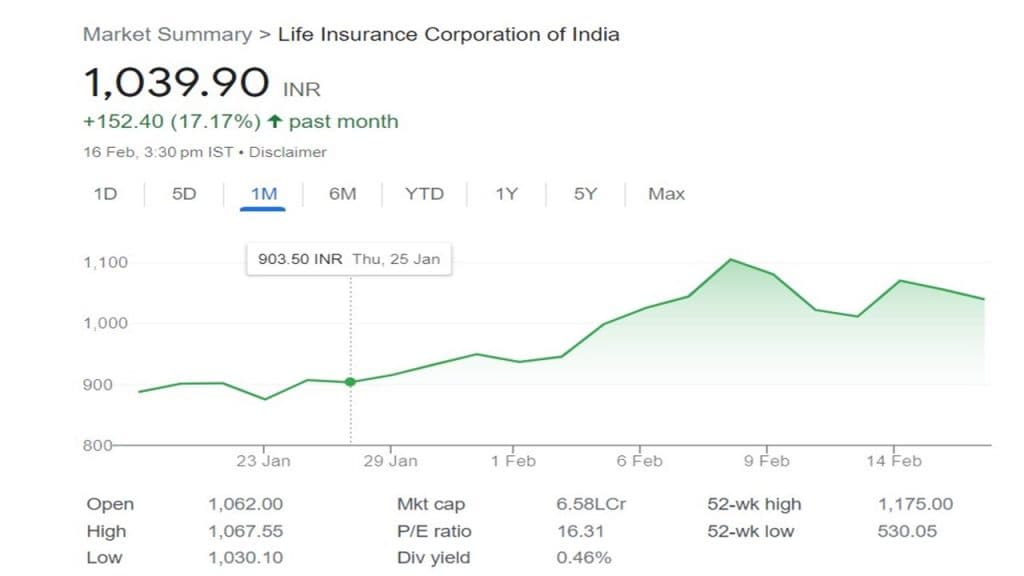Click the 1,039.90 current price value

(x=176, y=83)
